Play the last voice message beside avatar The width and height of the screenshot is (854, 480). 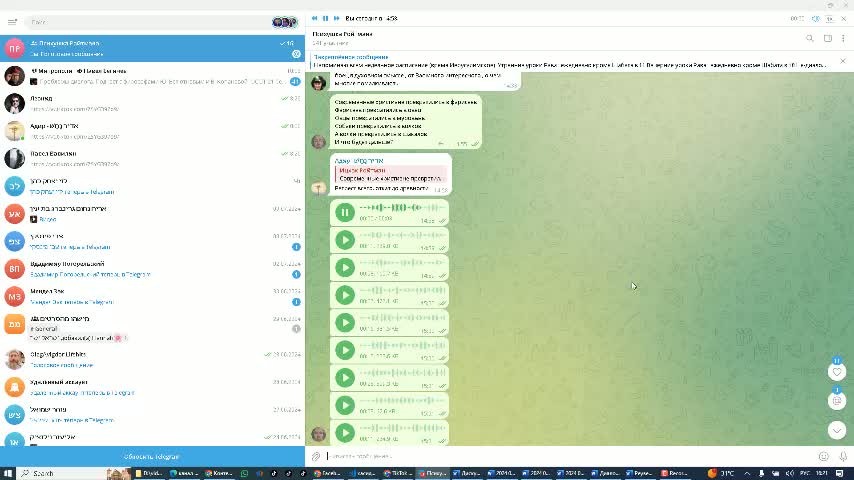345,433
